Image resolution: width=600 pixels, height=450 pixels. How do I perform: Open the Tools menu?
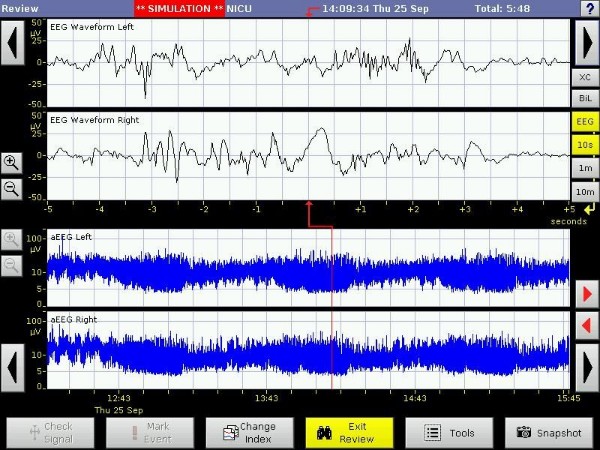coord(449,433)
